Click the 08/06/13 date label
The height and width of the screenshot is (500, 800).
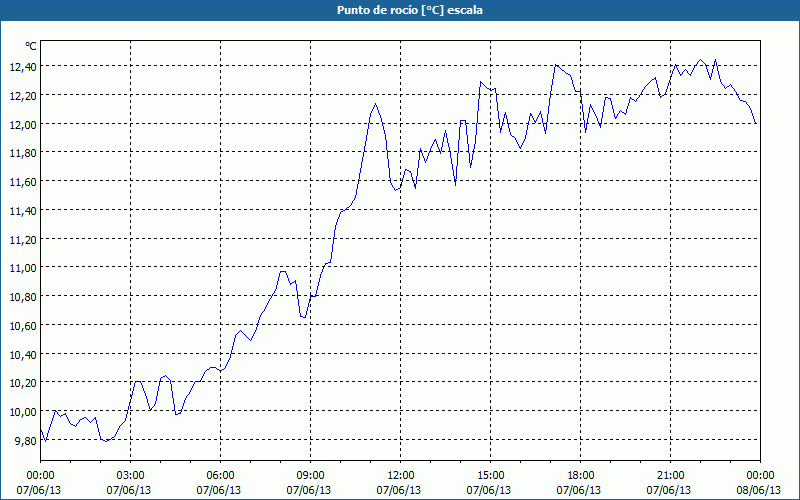(x=759, y=490)
